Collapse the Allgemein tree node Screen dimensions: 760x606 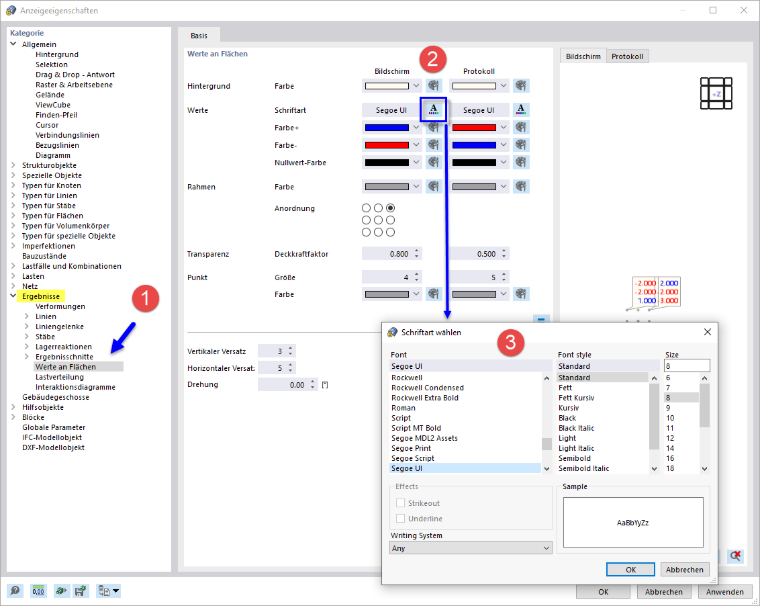[x=13, y=44]
